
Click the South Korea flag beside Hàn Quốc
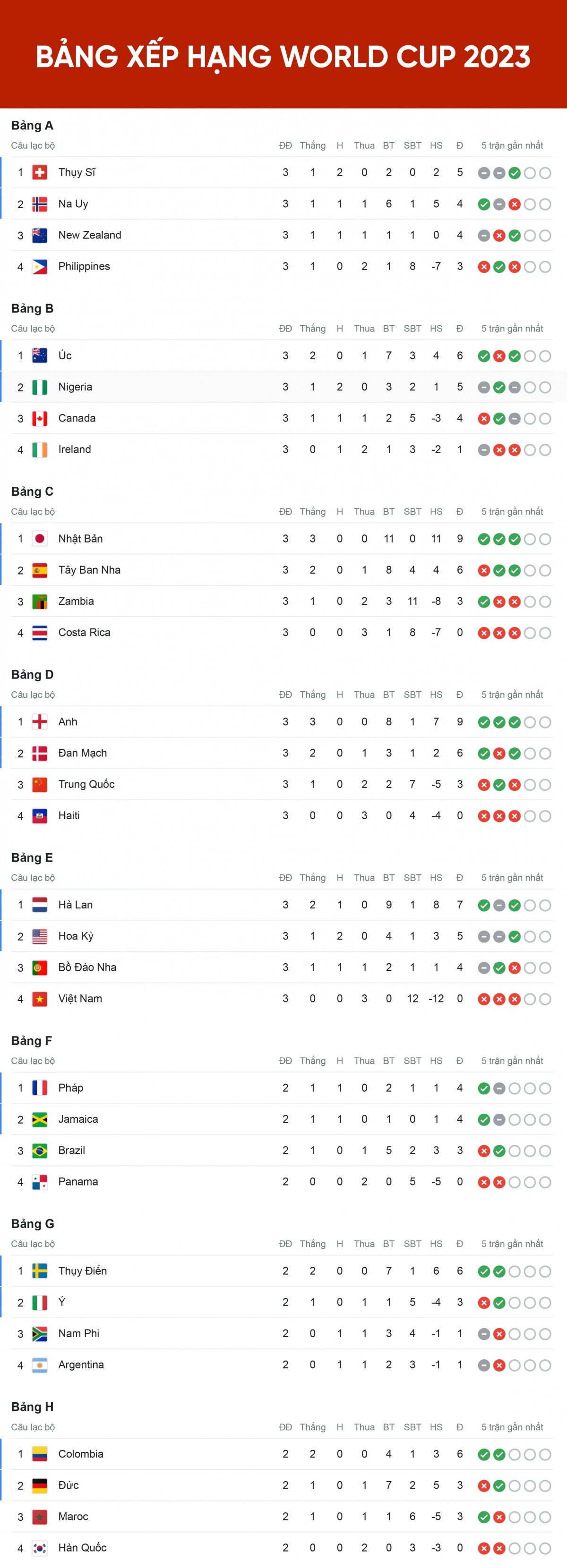click(x=40, y=1548)
